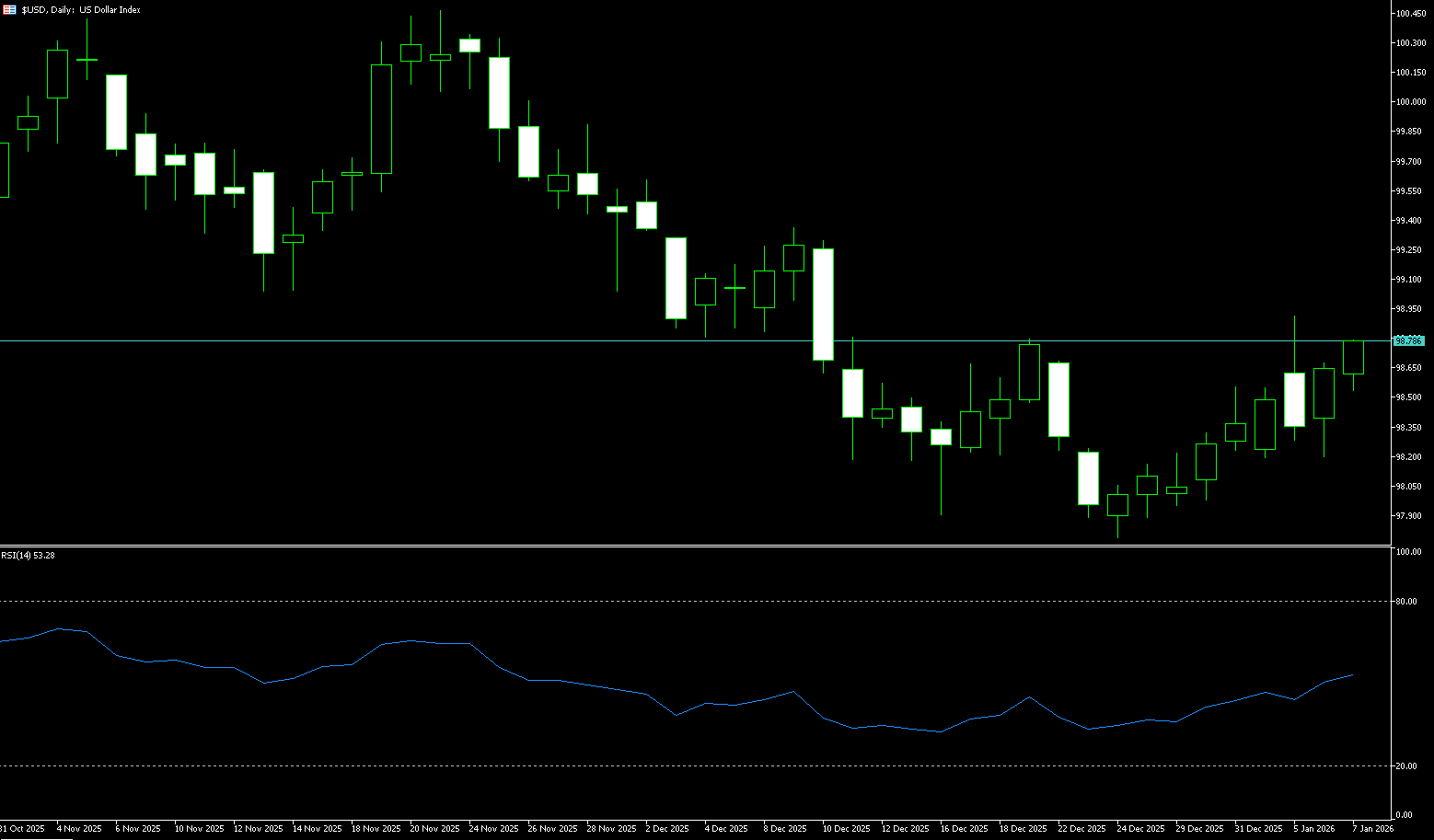Click the chart symbol icon beside $USD

(9, 9)
